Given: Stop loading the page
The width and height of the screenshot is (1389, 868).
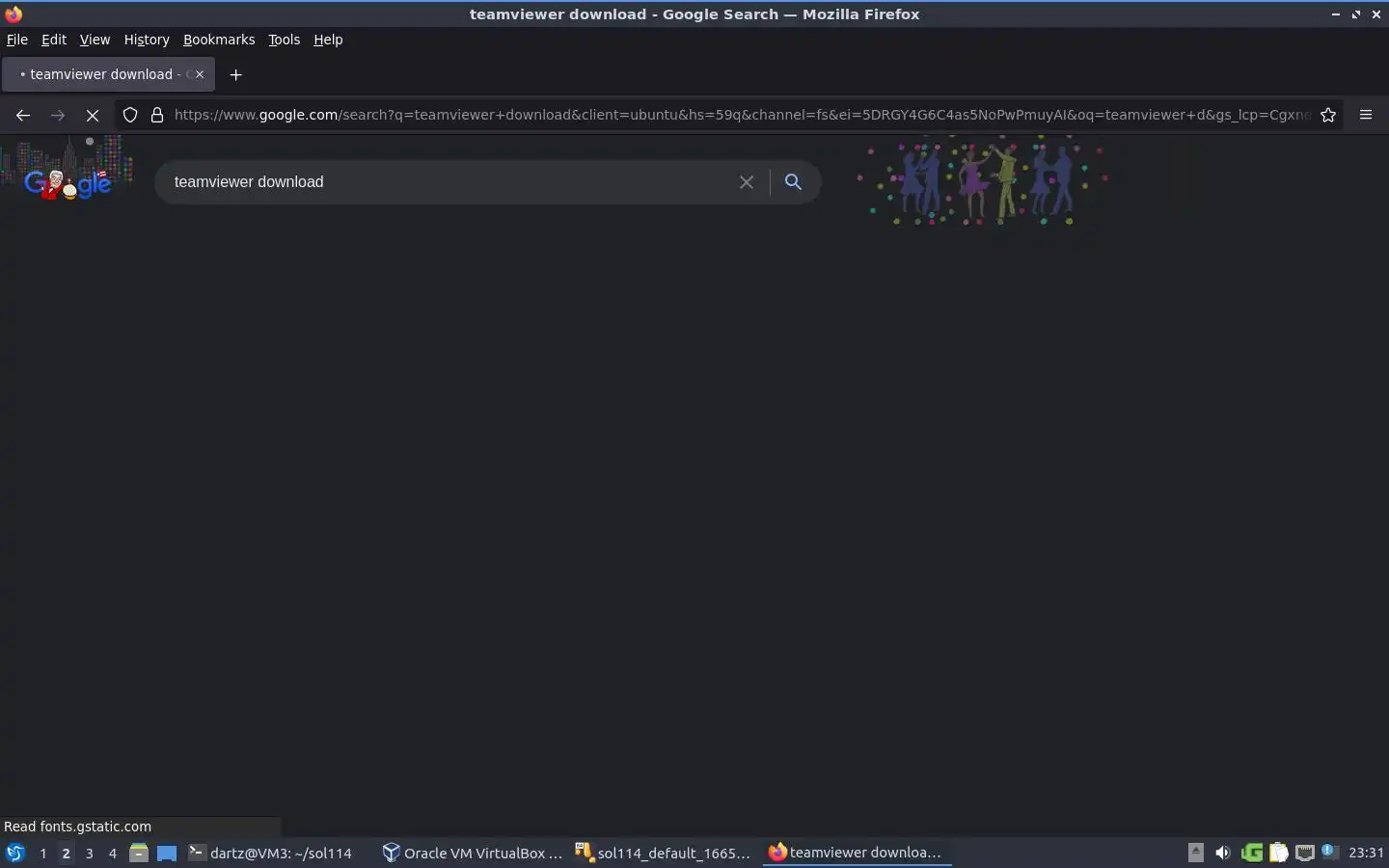Looking at the screenshot, I should coord(93,115).
